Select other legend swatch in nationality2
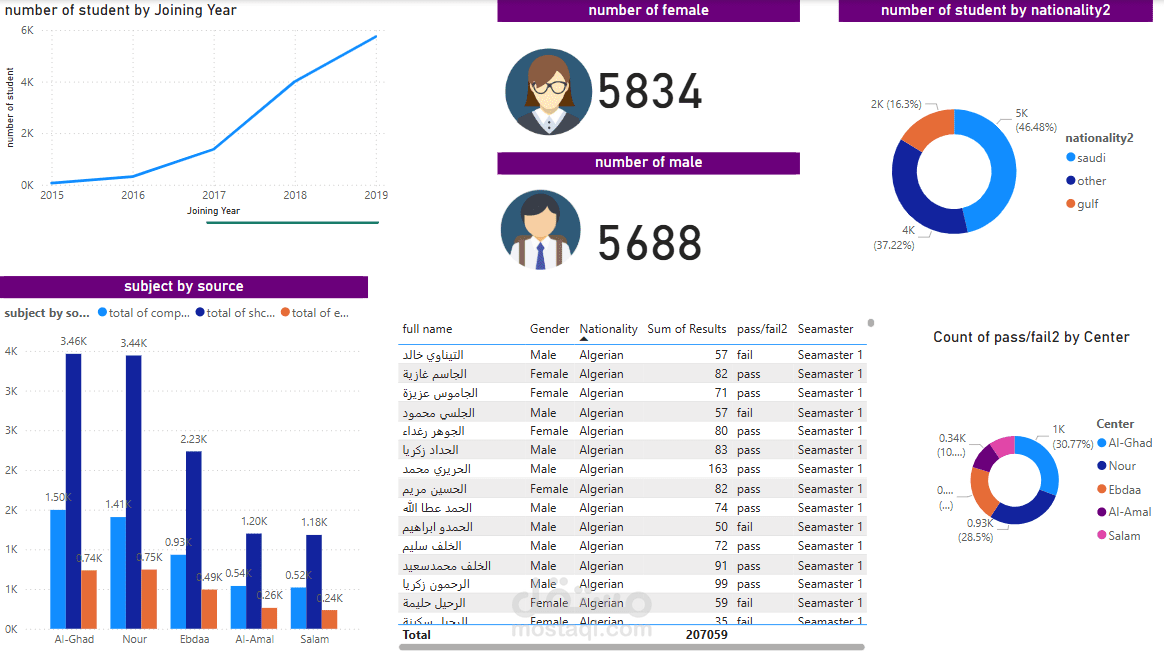 pos(1070,180)
